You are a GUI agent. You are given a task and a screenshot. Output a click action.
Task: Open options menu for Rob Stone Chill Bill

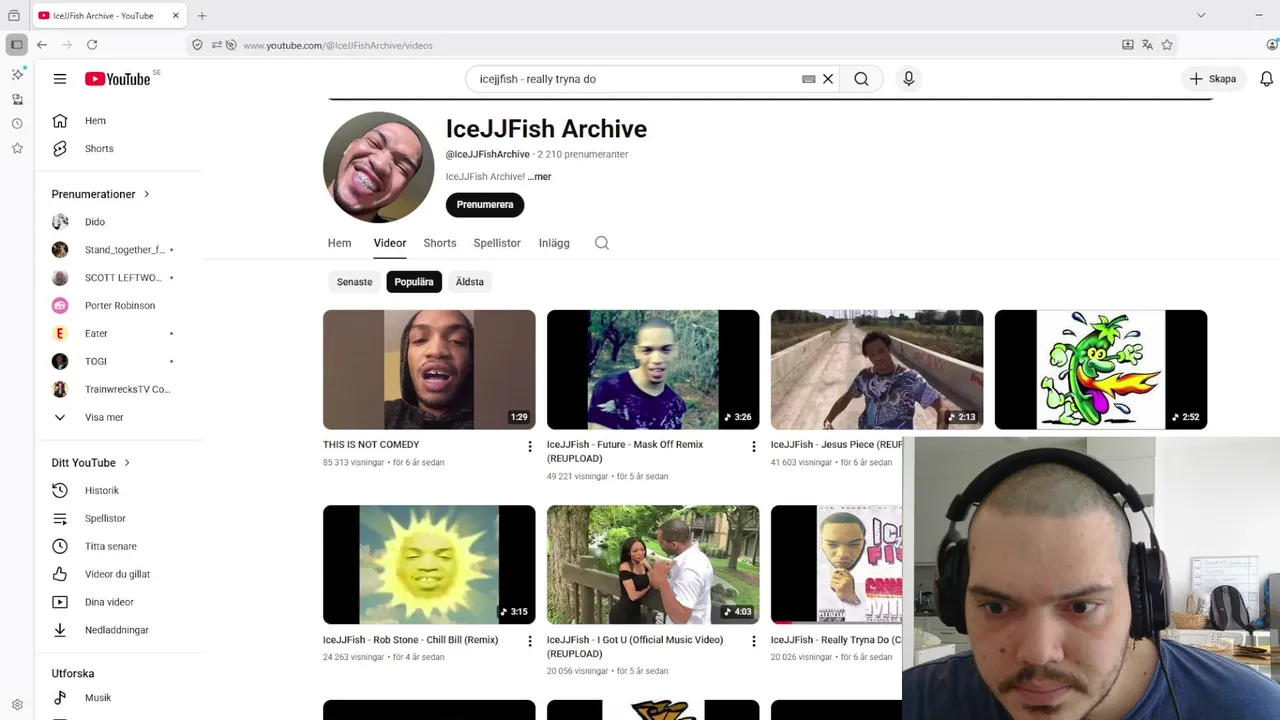(530, 642)
